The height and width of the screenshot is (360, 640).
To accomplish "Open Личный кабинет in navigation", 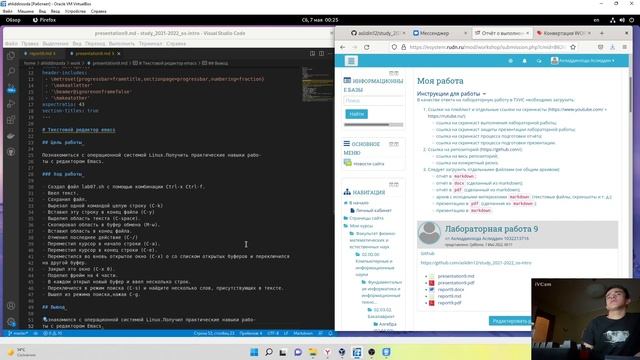I will click(x=373, y=211).
